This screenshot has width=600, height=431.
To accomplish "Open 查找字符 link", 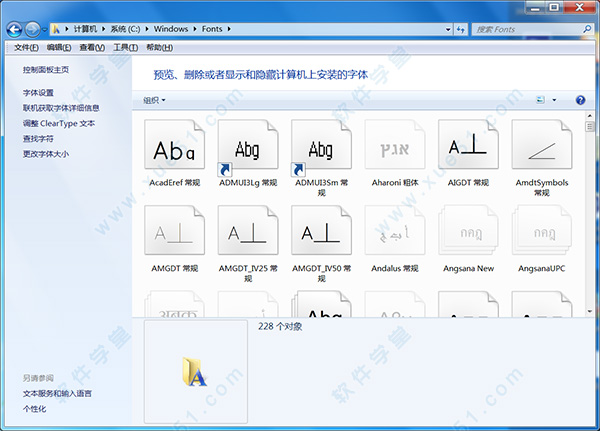I will tap(38, 139).
